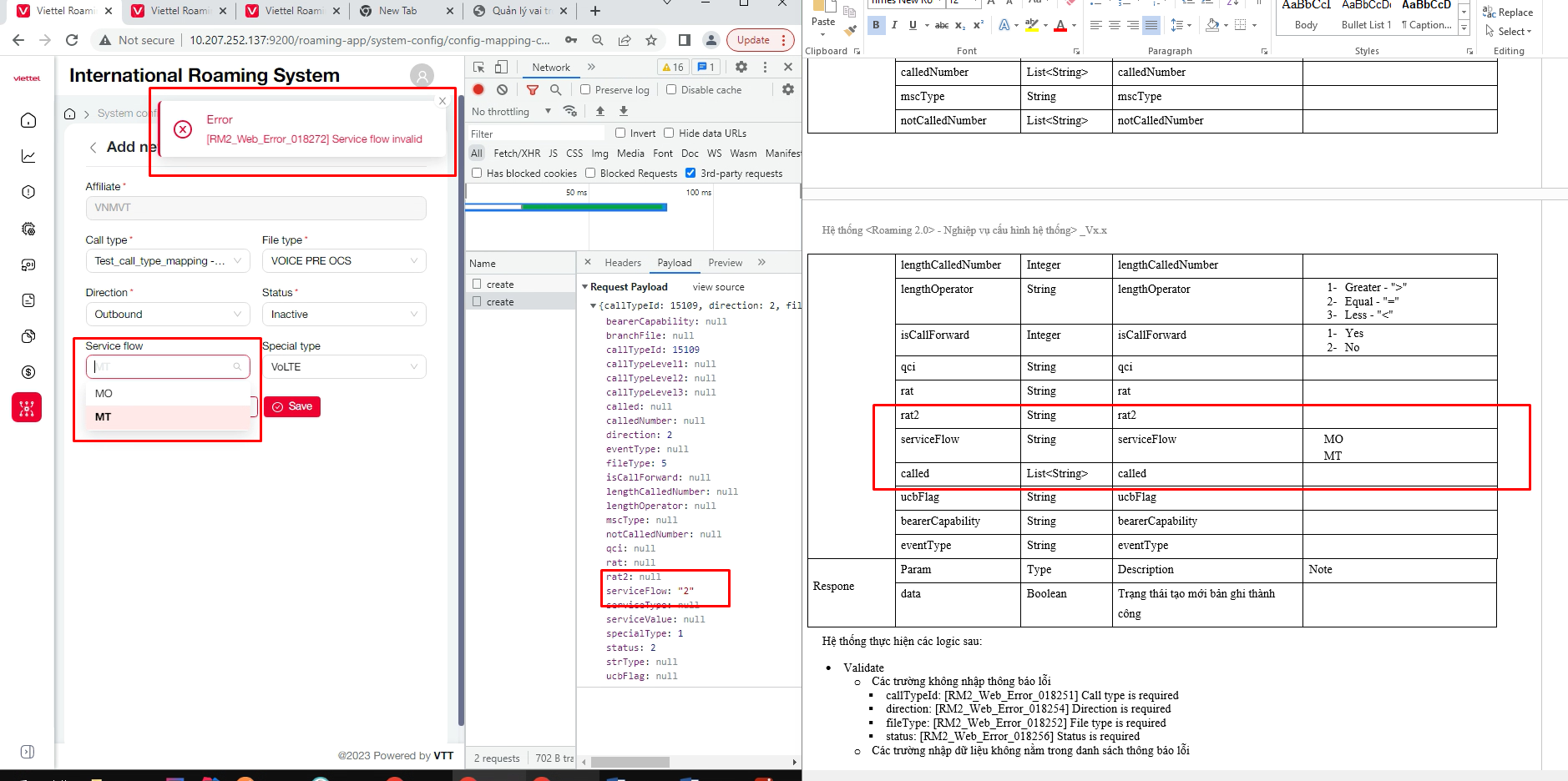This screenshot has width=1568, height=781.
Task: Click the clear network log icon
Action: [x=502, y=89]
